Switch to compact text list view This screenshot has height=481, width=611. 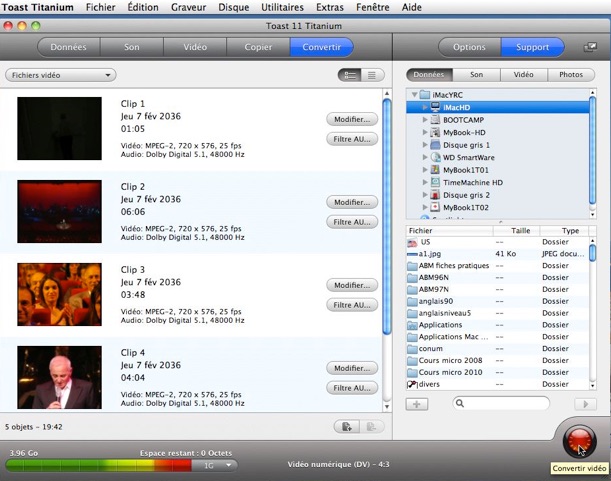[x=372, y=75]
